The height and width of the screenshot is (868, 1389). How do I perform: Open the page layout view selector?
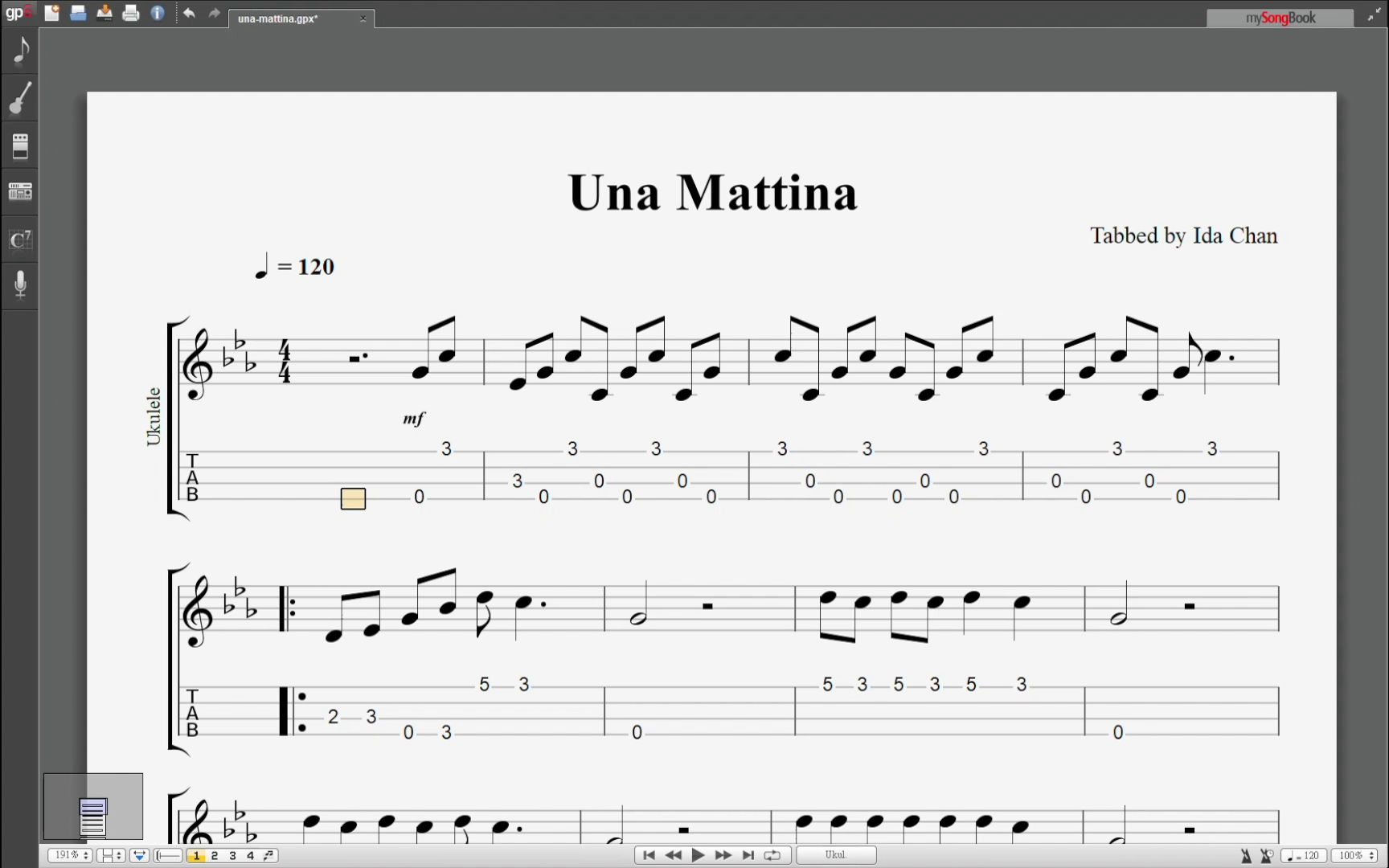(110, 855)
